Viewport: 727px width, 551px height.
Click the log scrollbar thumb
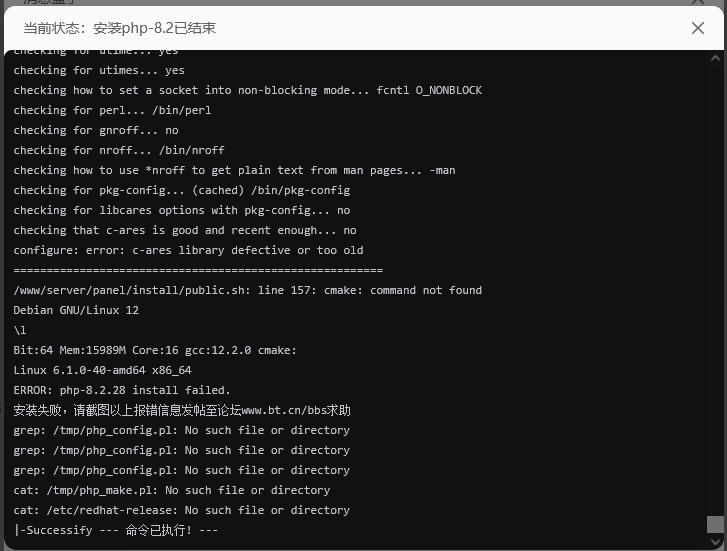coord(715,525)
